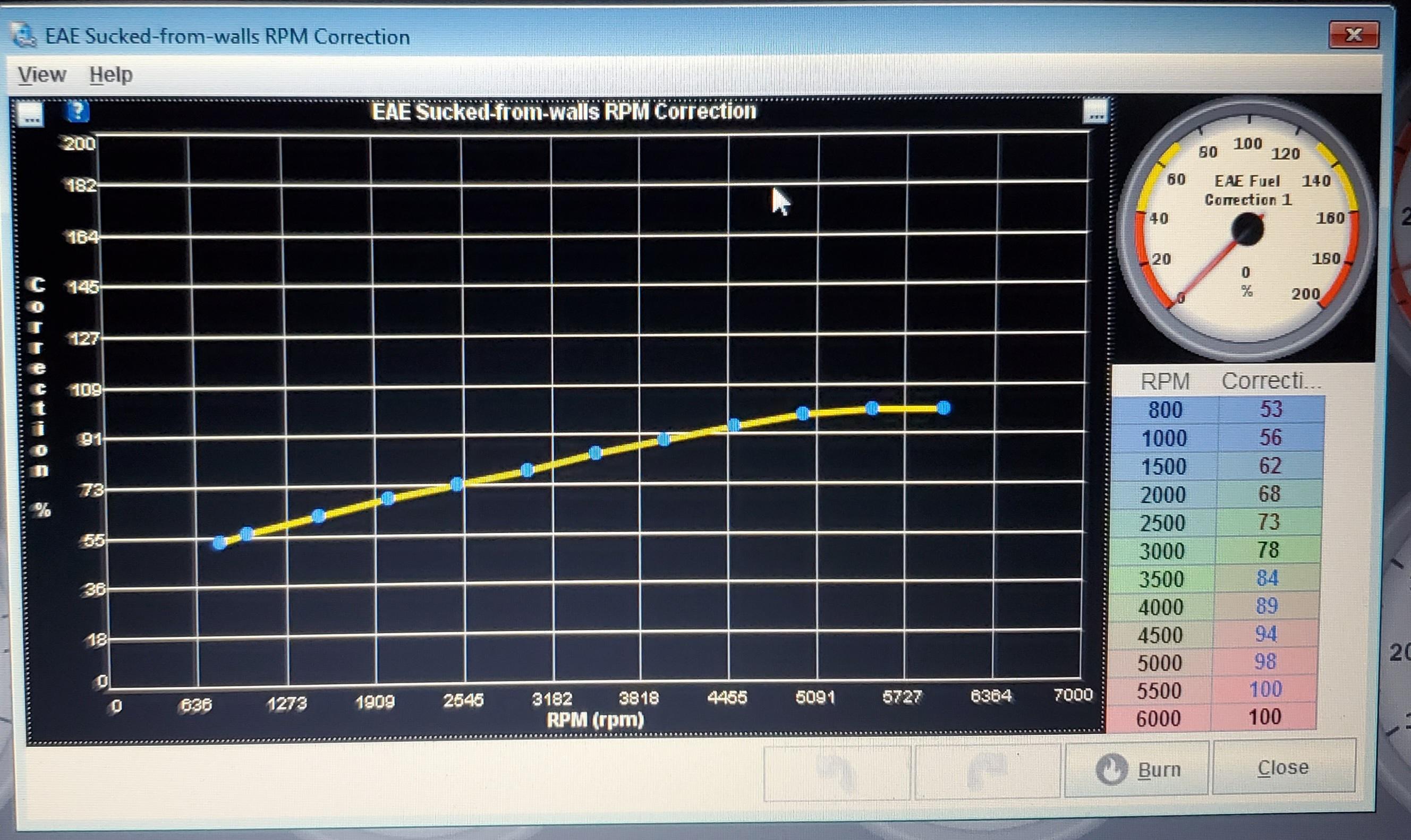Select correction cell 100 in 6000 row
Image resolution: width=1411 pixels, height=840 pixels.
1265,717
